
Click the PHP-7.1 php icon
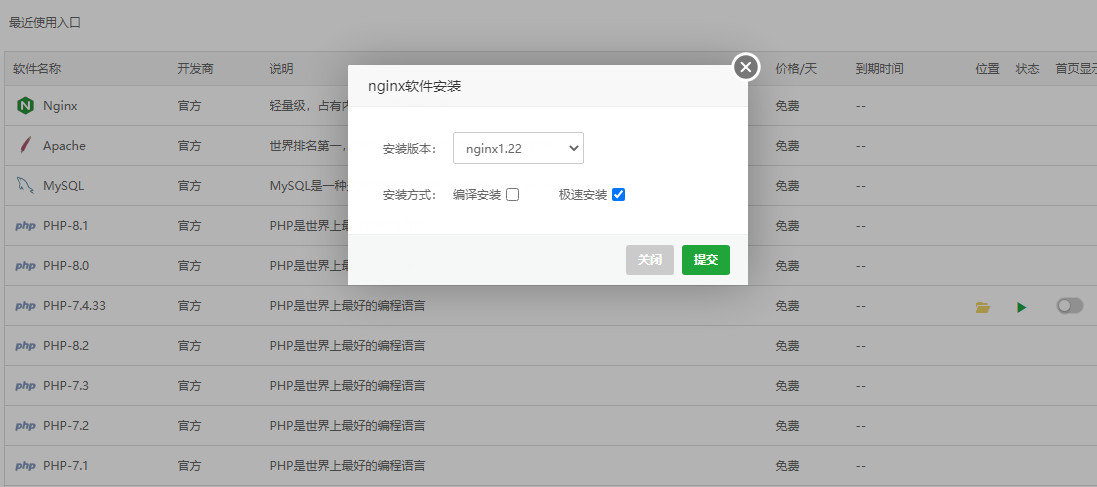(x=25, y=466)
